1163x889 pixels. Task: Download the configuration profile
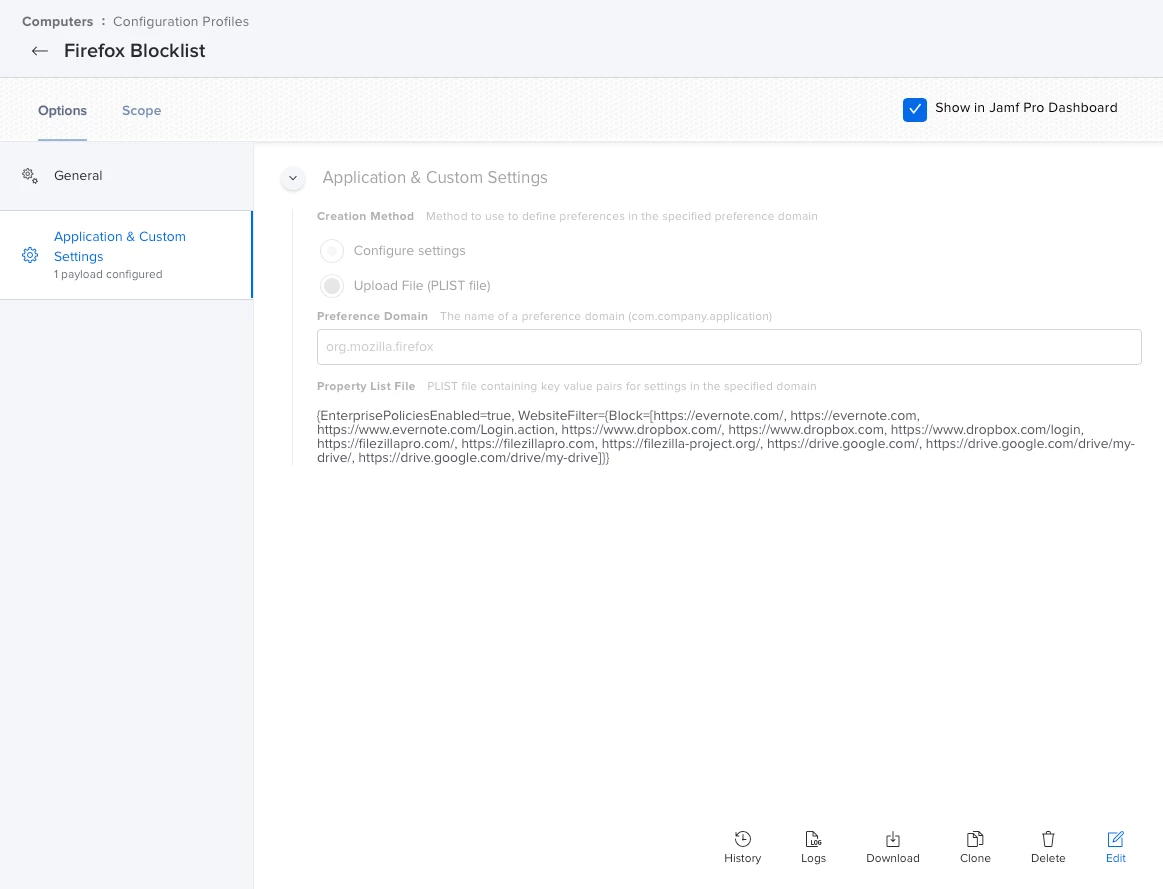(x=892, y=847)
